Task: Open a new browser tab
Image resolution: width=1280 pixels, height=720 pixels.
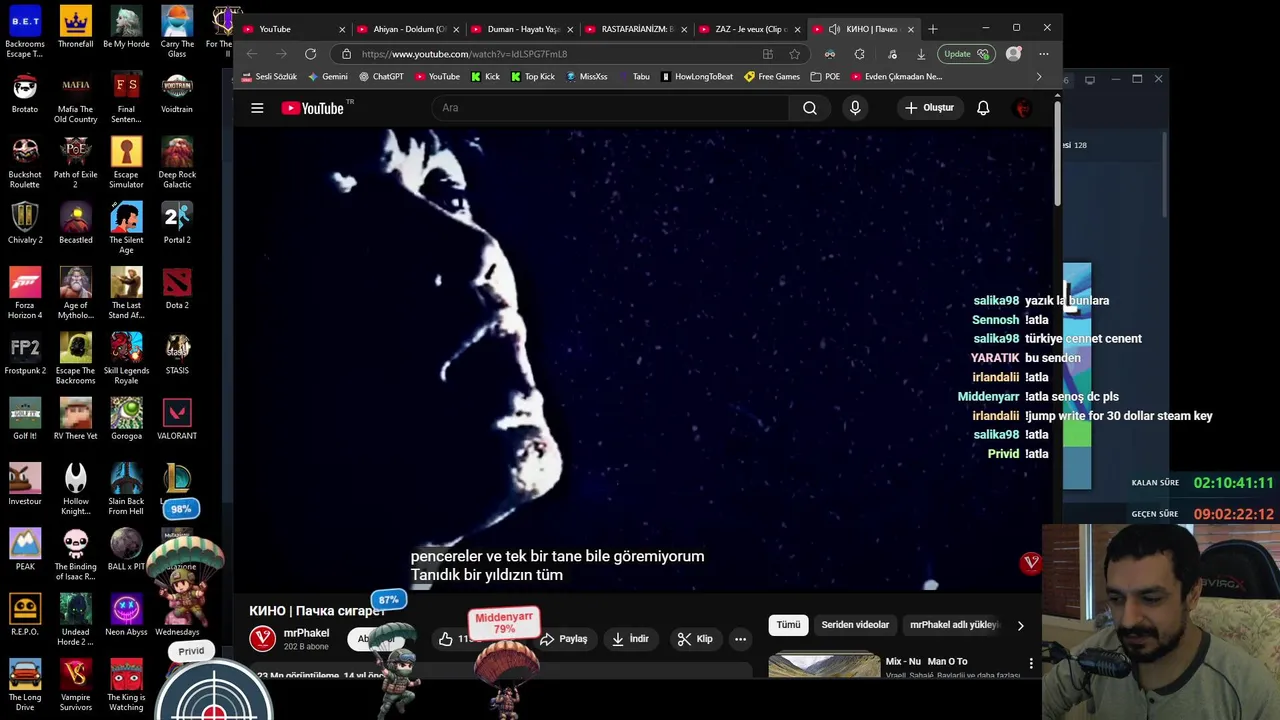Action: tap(933, 29)
